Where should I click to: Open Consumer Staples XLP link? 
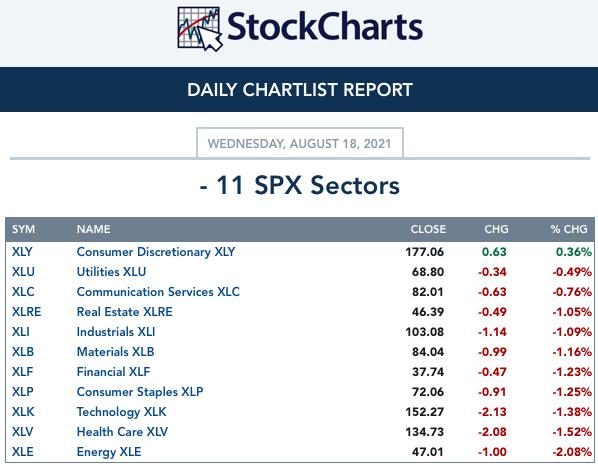140,392
